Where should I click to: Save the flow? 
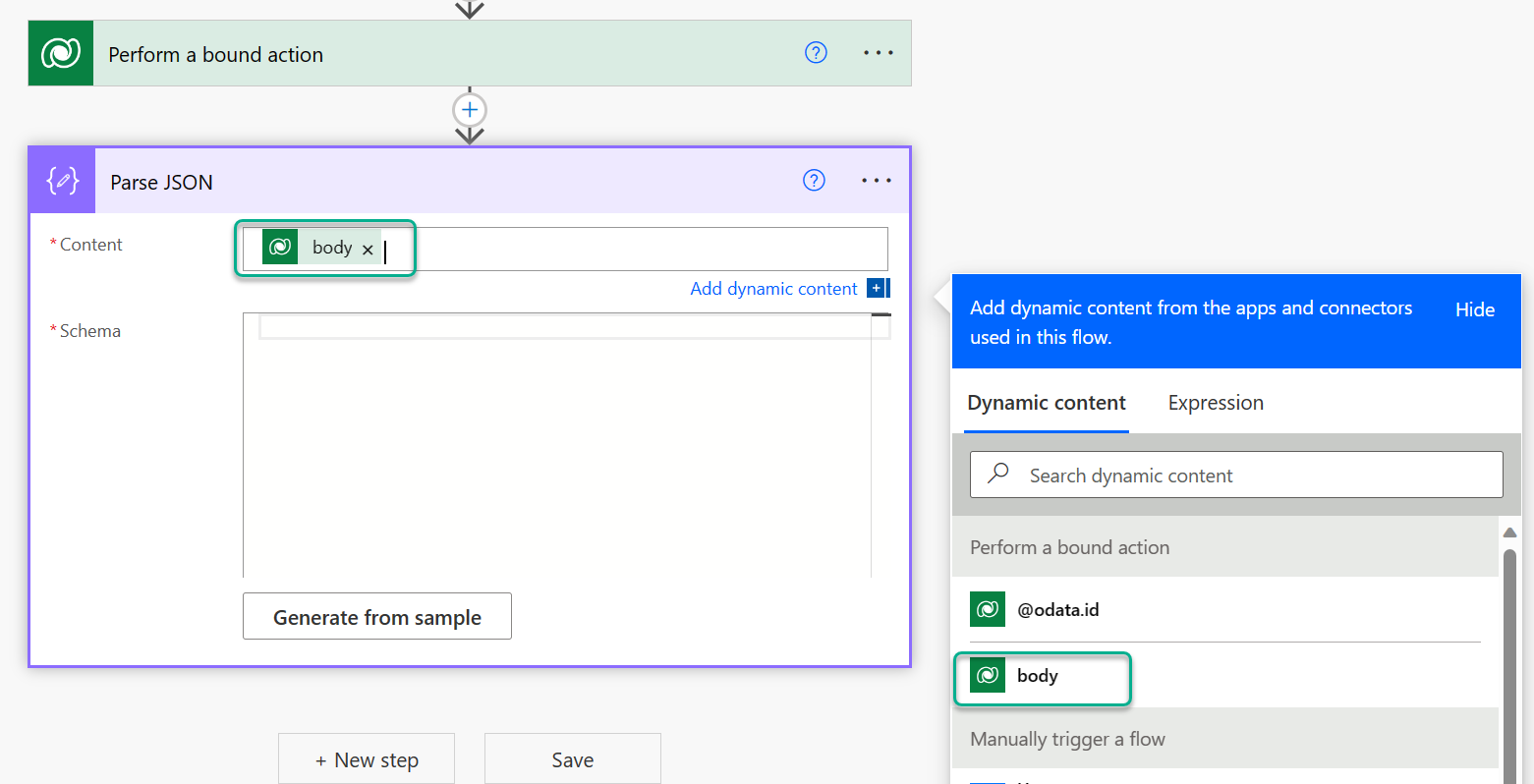pyautogui.click(x=572, y=758)
